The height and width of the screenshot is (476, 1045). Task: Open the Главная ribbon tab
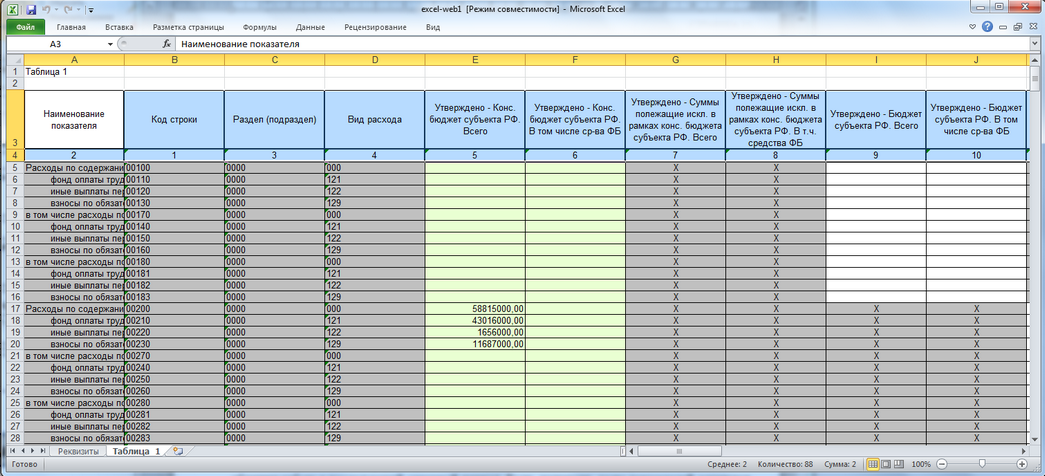click(71, 27)
